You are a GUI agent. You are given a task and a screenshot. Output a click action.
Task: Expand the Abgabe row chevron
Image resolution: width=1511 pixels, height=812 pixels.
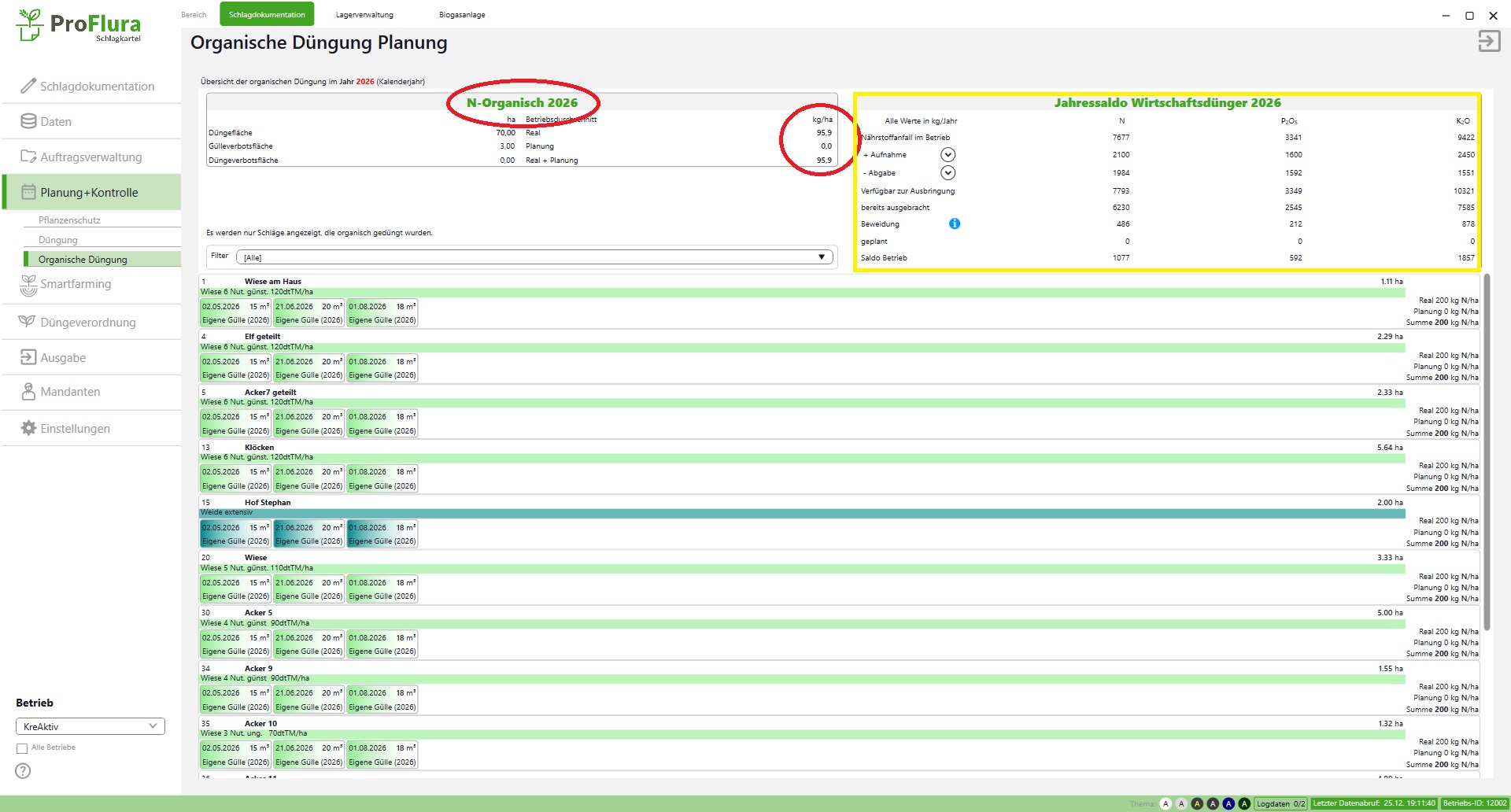pos(948,173)
